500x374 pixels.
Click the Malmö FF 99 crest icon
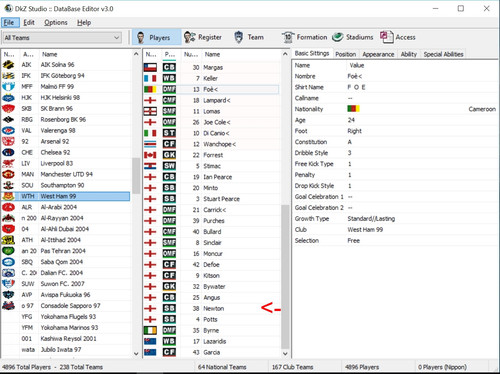click(x=8, y=87)
